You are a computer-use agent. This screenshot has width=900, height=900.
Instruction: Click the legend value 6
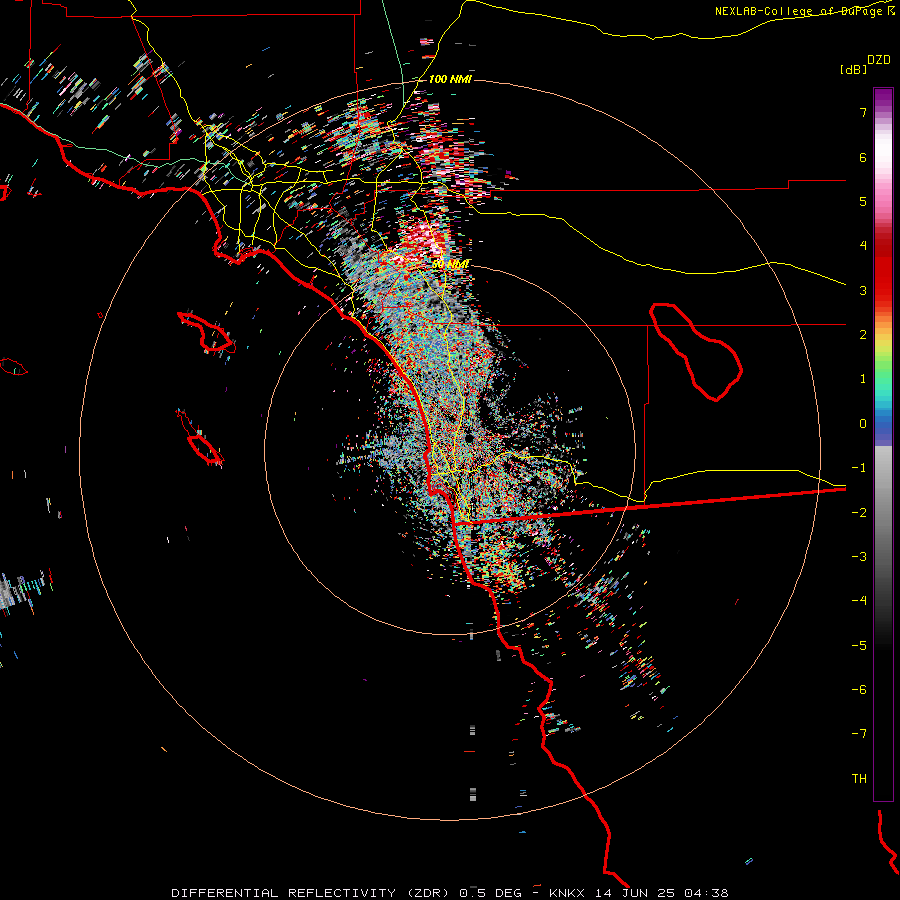(863, 157)
